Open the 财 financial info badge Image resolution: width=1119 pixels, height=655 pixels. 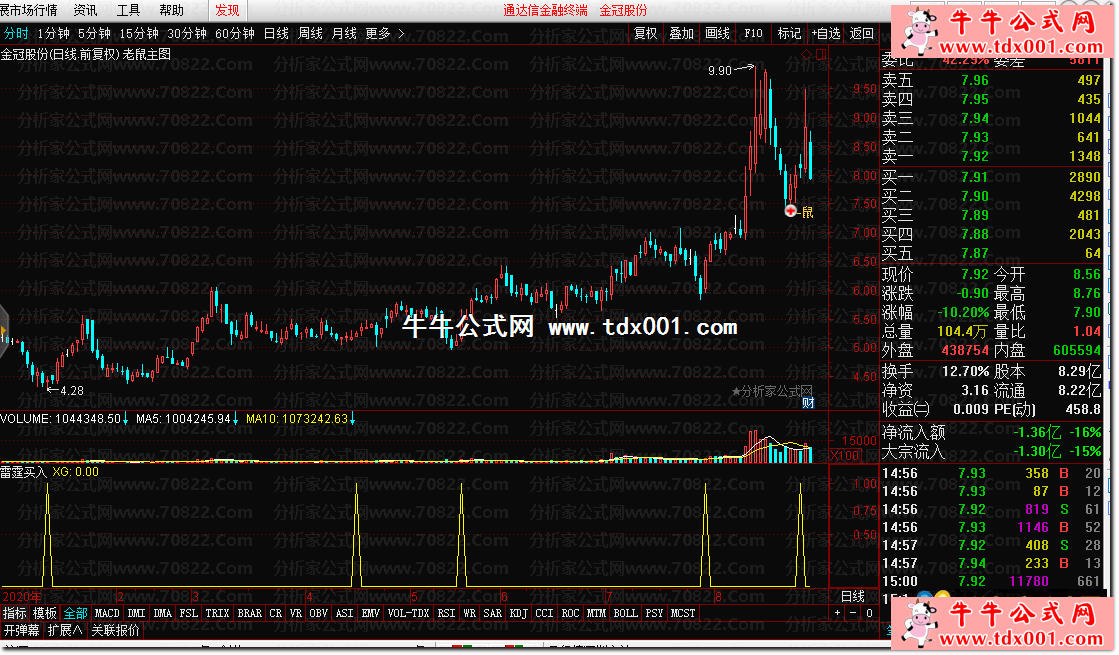(808, 403)
